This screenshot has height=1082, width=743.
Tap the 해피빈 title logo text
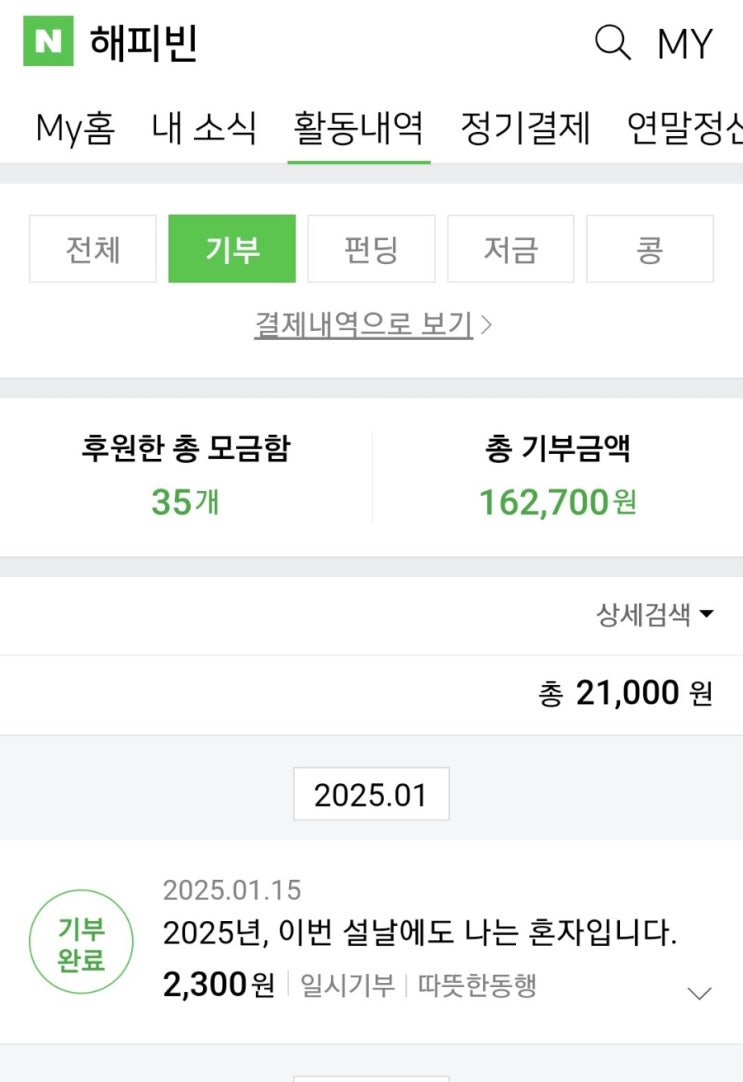[143, 43]
